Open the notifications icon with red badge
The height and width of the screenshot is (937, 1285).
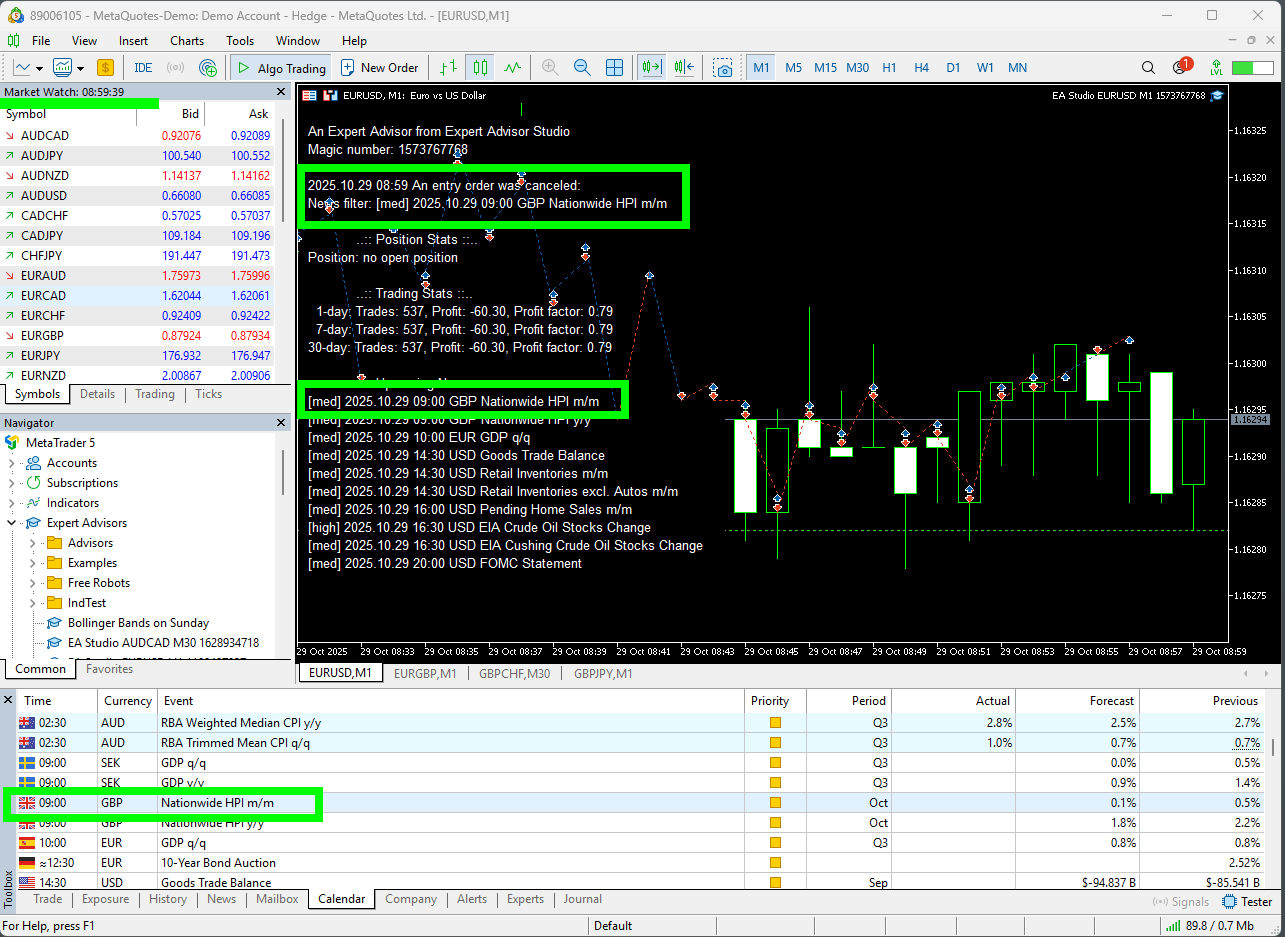point(1180,67)
